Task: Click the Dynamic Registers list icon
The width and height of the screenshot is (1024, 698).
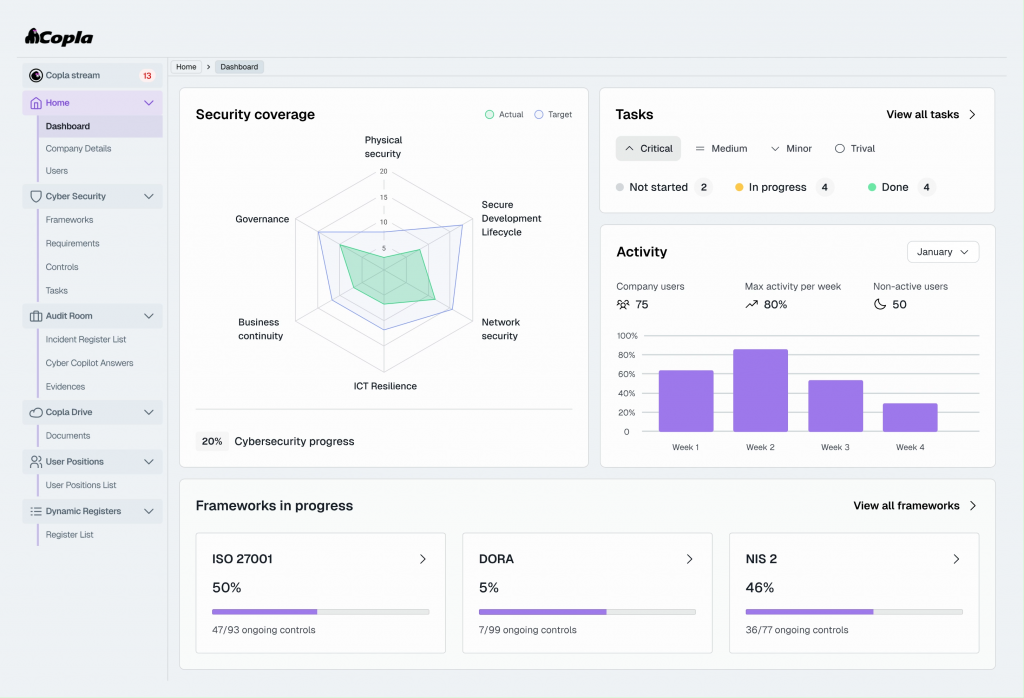Action: pos(36,511)
